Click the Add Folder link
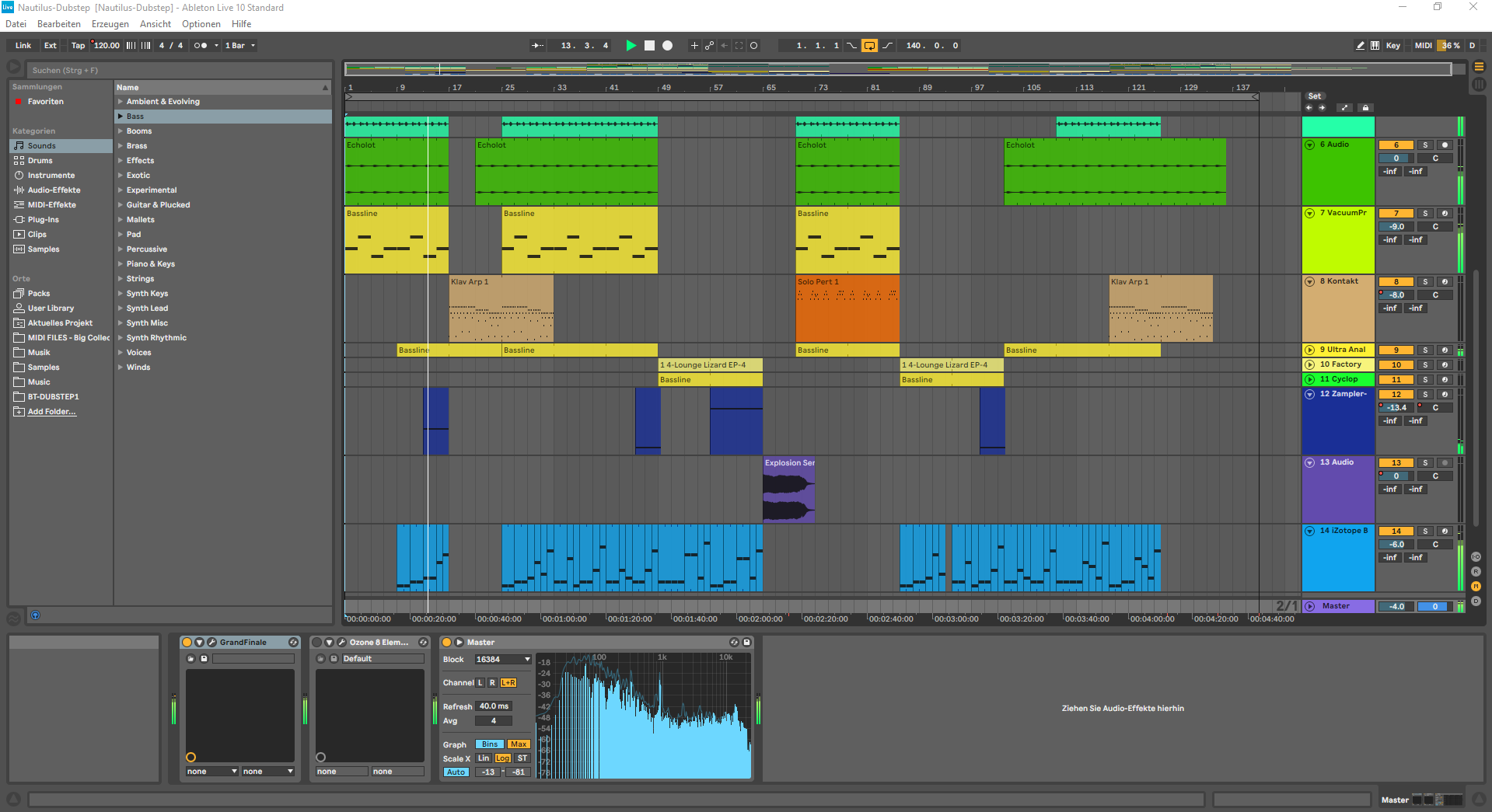Screen dimensions: 1492x812 point(52,412)
